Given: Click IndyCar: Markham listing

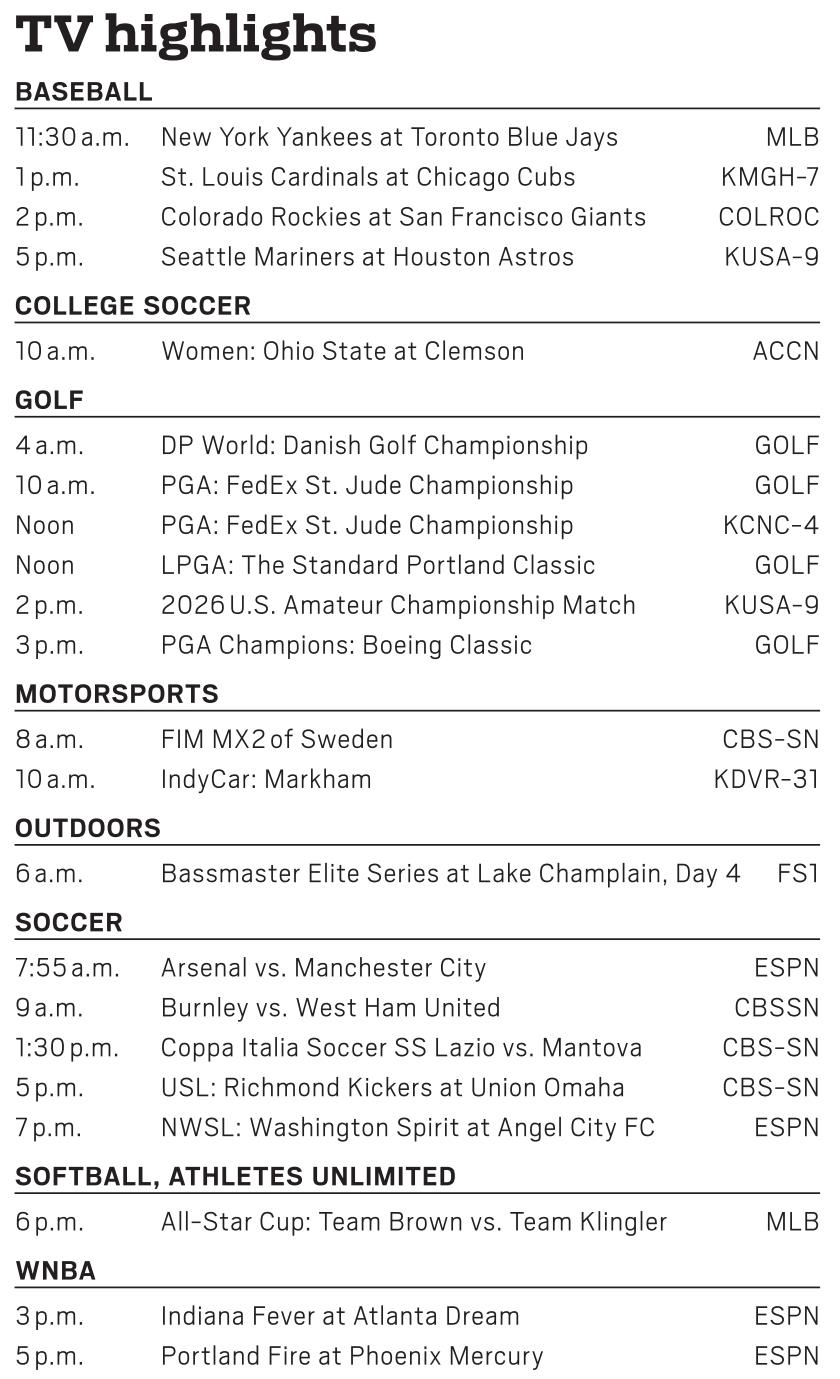Looking at the screenshot, I should coord(266,779).
